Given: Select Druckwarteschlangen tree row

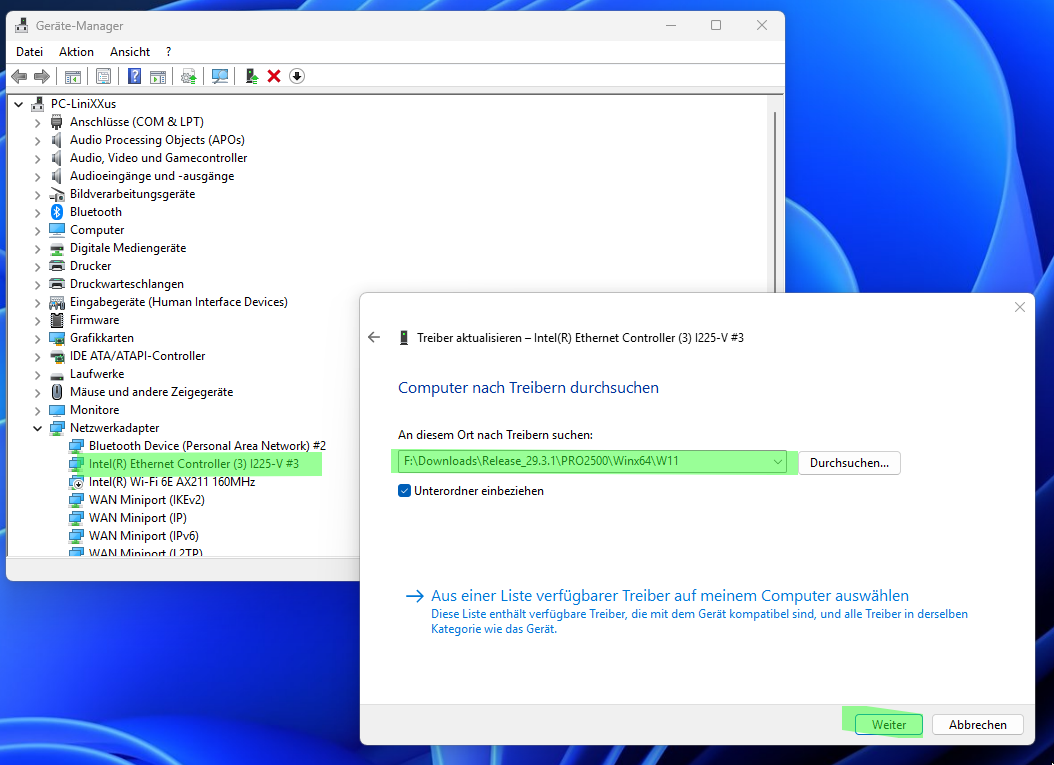Looking at the screenshot, I should [126, 284].
